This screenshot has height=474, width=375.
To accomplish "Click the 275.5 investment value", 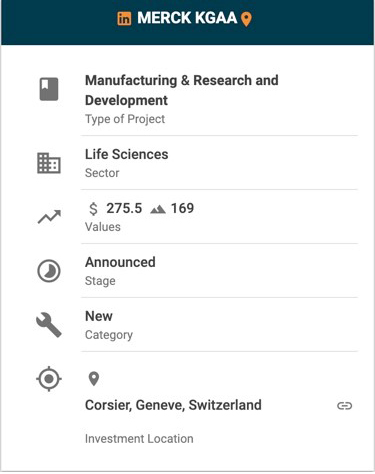I will tap(124, 208).
